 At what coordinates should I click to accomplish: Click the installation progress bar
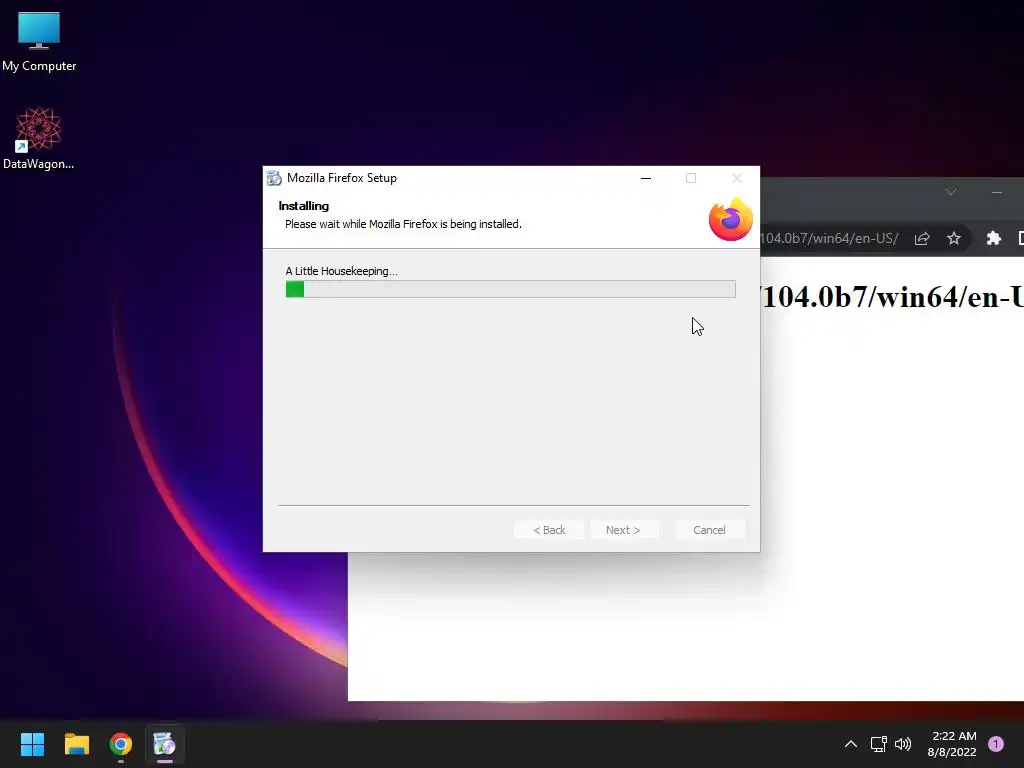pos(511,289)
